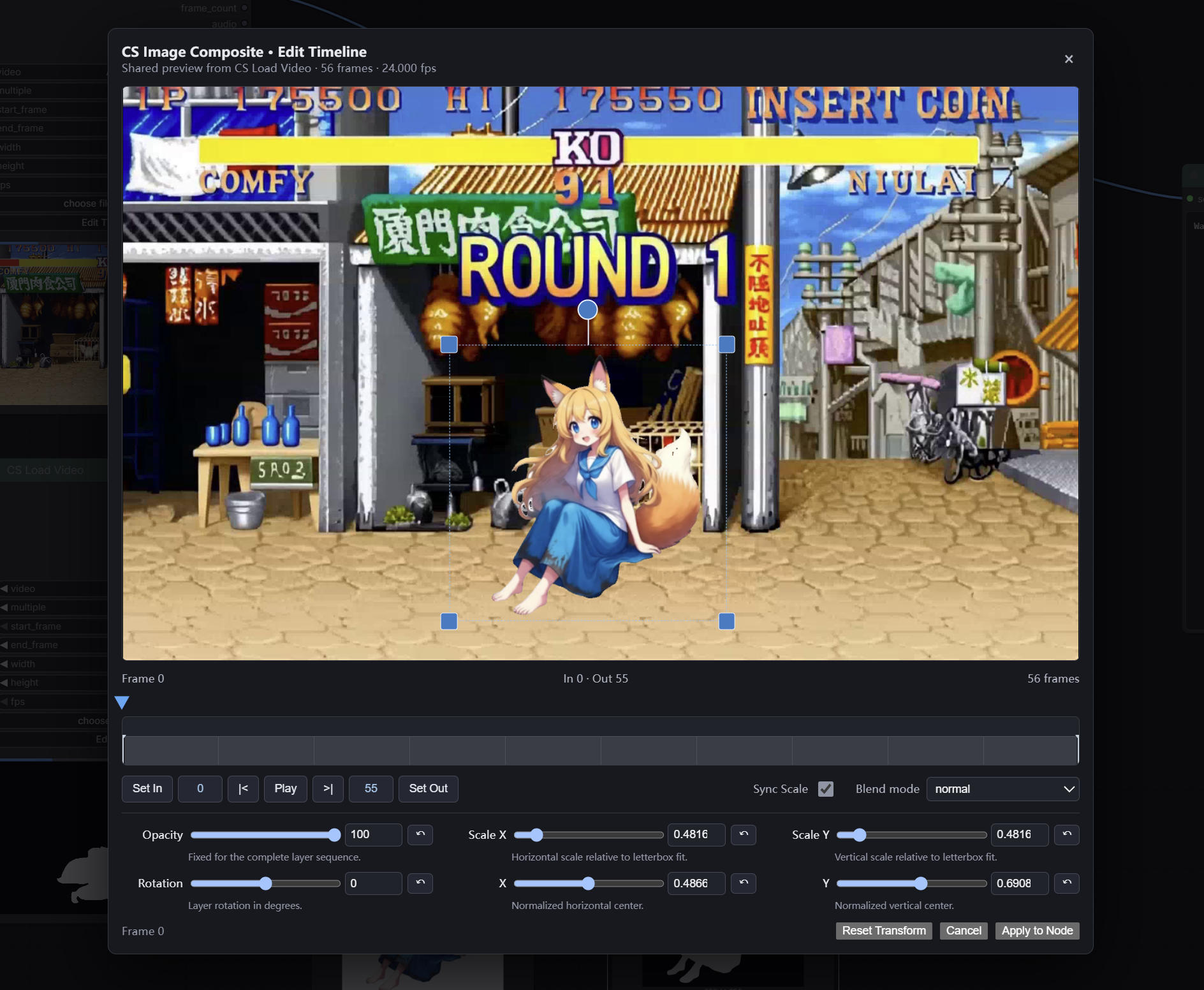Focus the Scale X value field

click(696, 834)
